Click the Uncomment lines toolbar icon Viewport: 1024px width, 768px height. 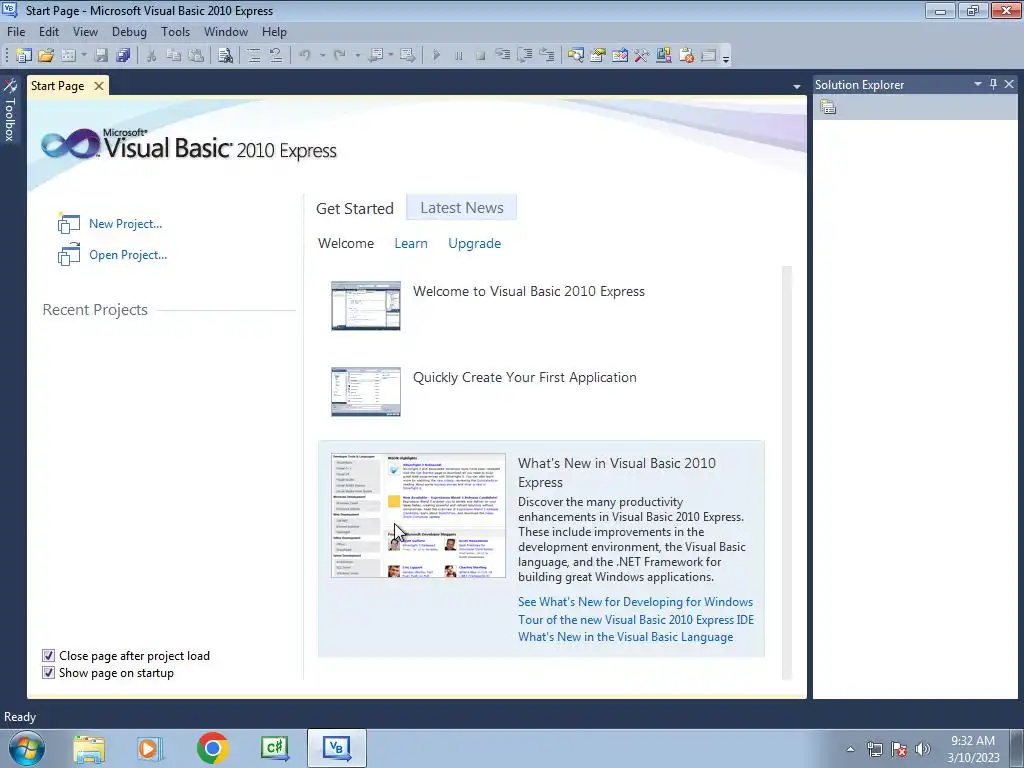[276, 56]
